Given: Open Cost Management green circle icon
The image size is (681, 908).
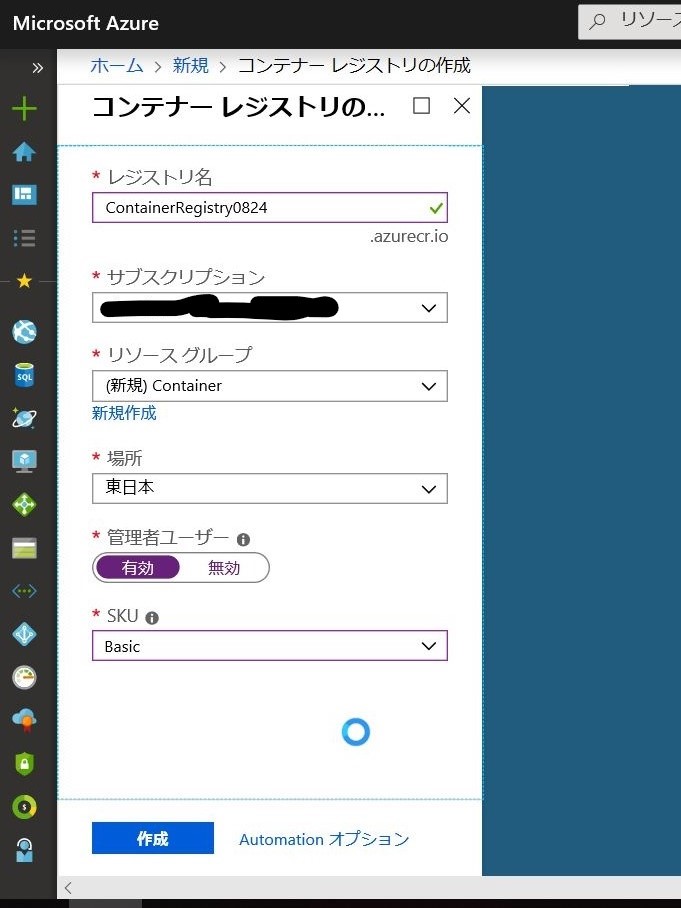Looking at the screenshot, I should point(24,807).
